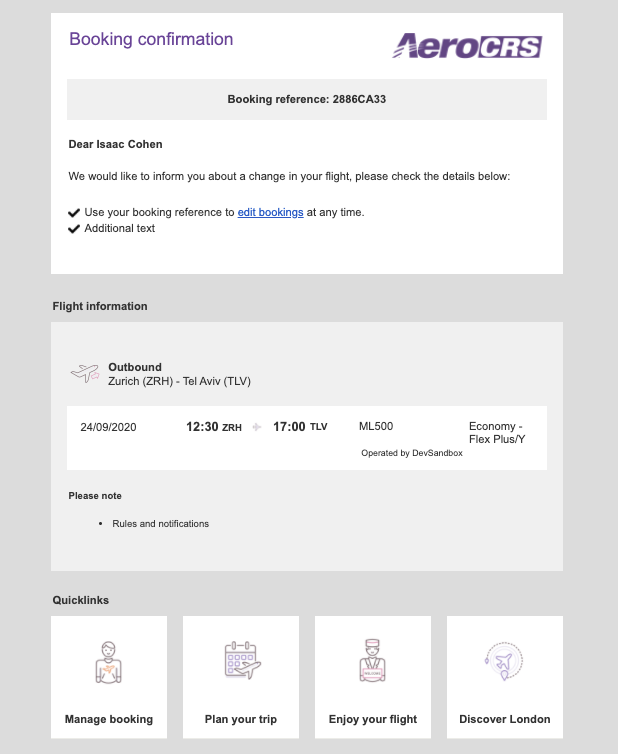The image size is (618, 754).
Task: Click the arrow between ZRH and TLV
Action: (257, 427)
